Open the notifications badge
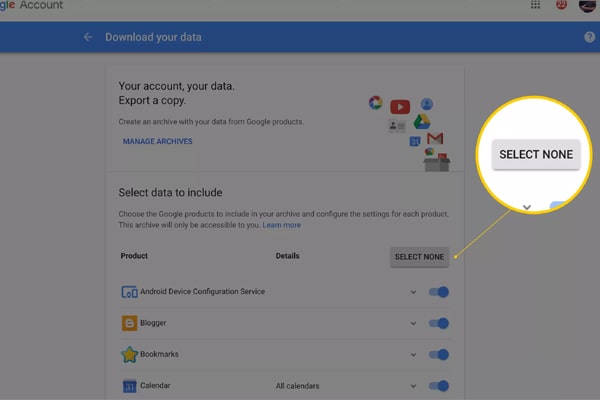The height and width of the screenshot is (400, 600). click(x=561, y=5)
